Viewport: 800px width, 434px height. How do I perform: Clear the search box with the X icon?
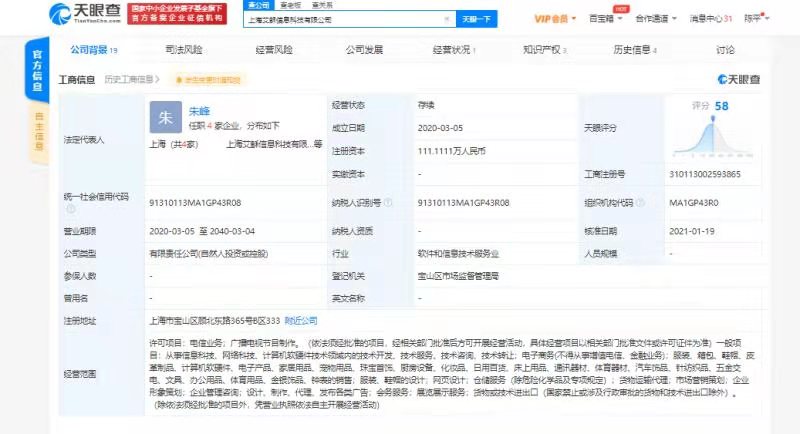(446, 19)
